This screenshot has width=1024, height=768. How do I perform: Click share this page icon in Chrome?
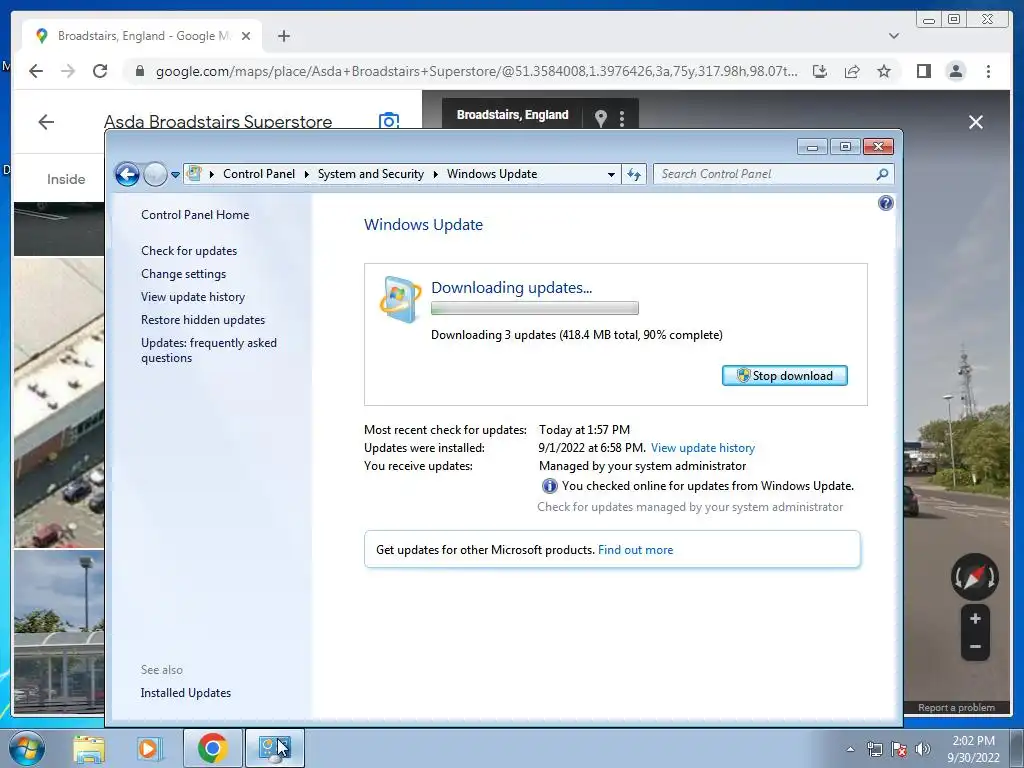[x=852, y=71]
